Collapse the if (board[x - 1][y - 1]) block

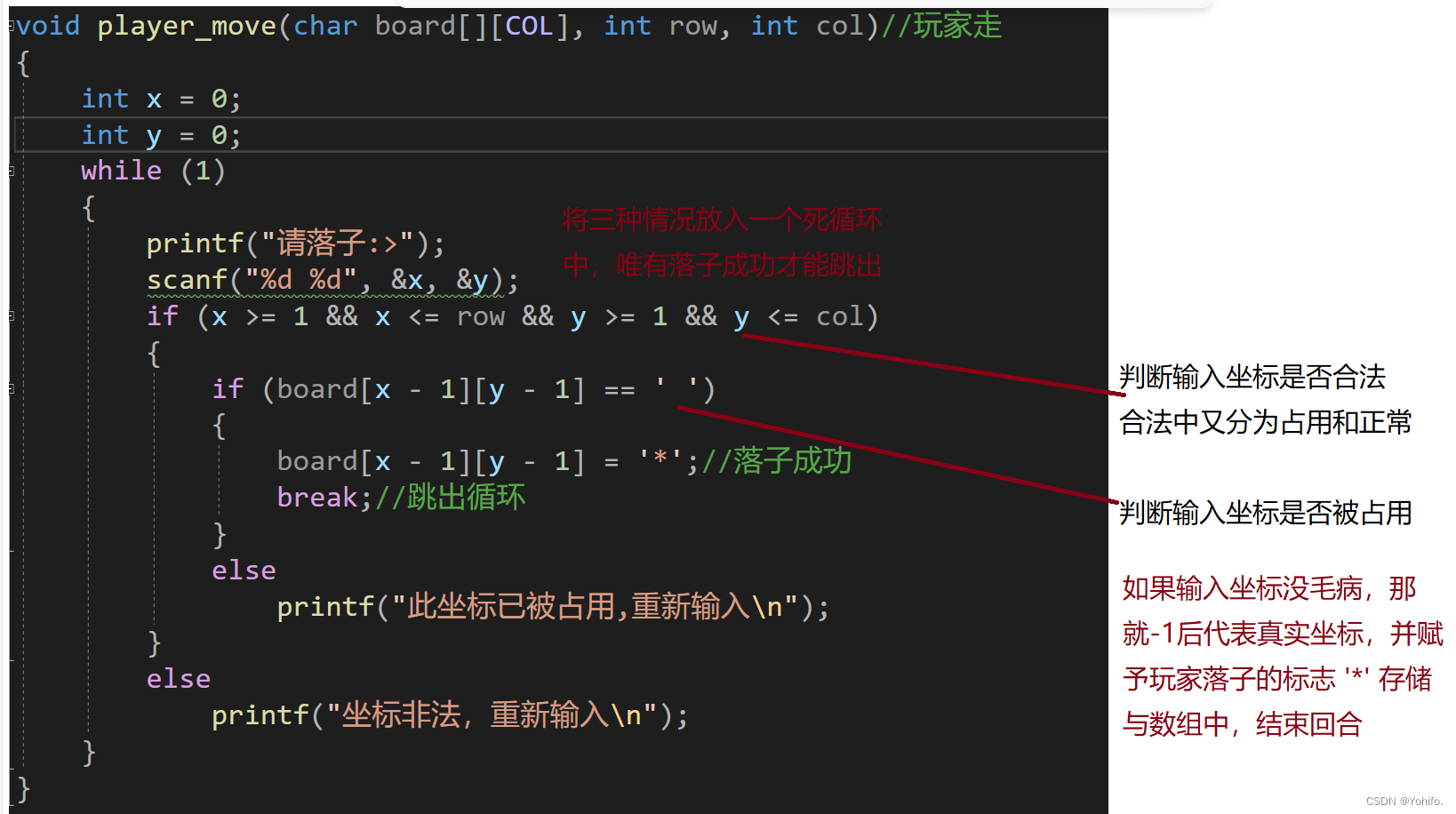[x=12, y=388]
